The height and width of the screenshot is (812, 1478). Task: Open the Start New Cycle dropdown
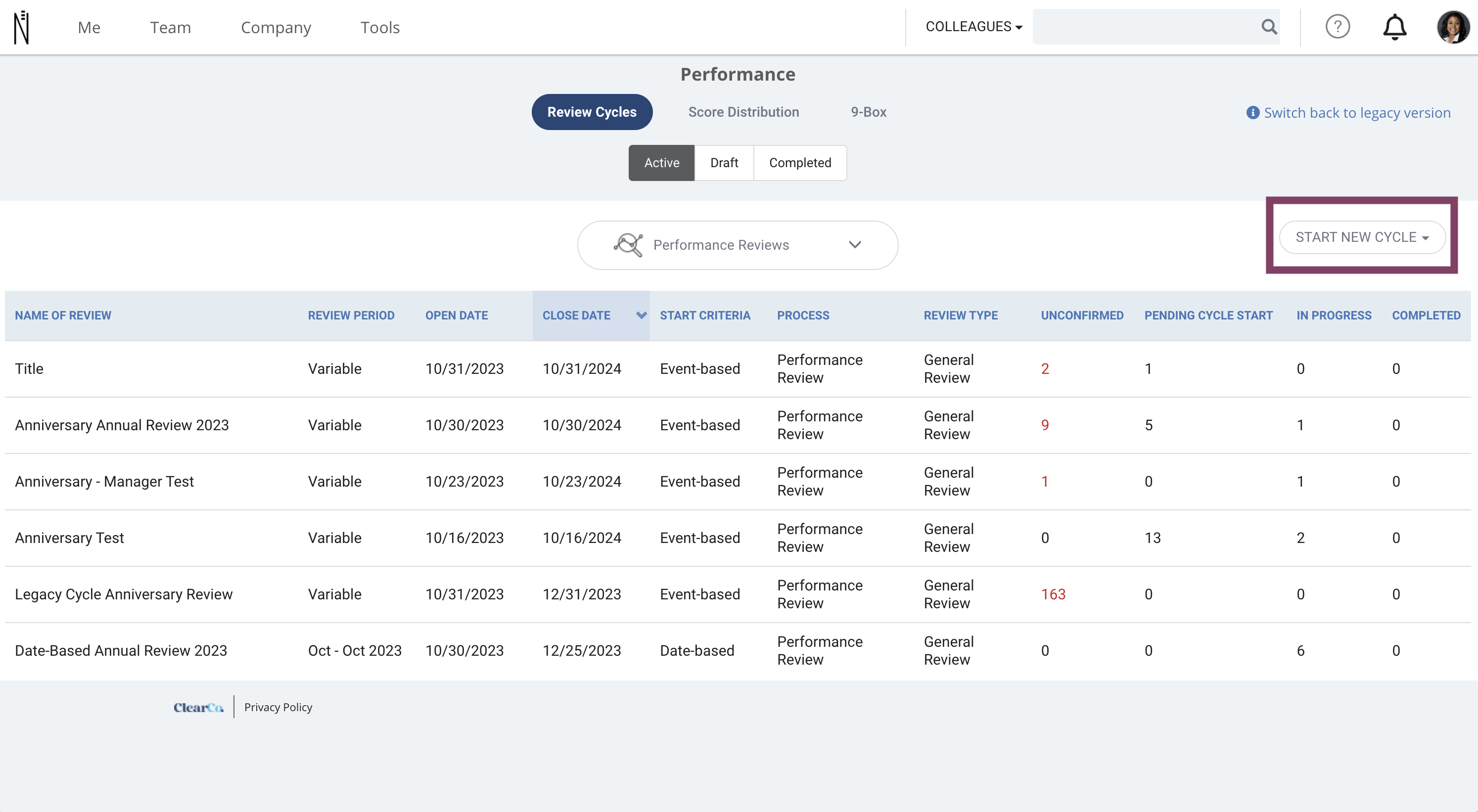coord(1362,237)
